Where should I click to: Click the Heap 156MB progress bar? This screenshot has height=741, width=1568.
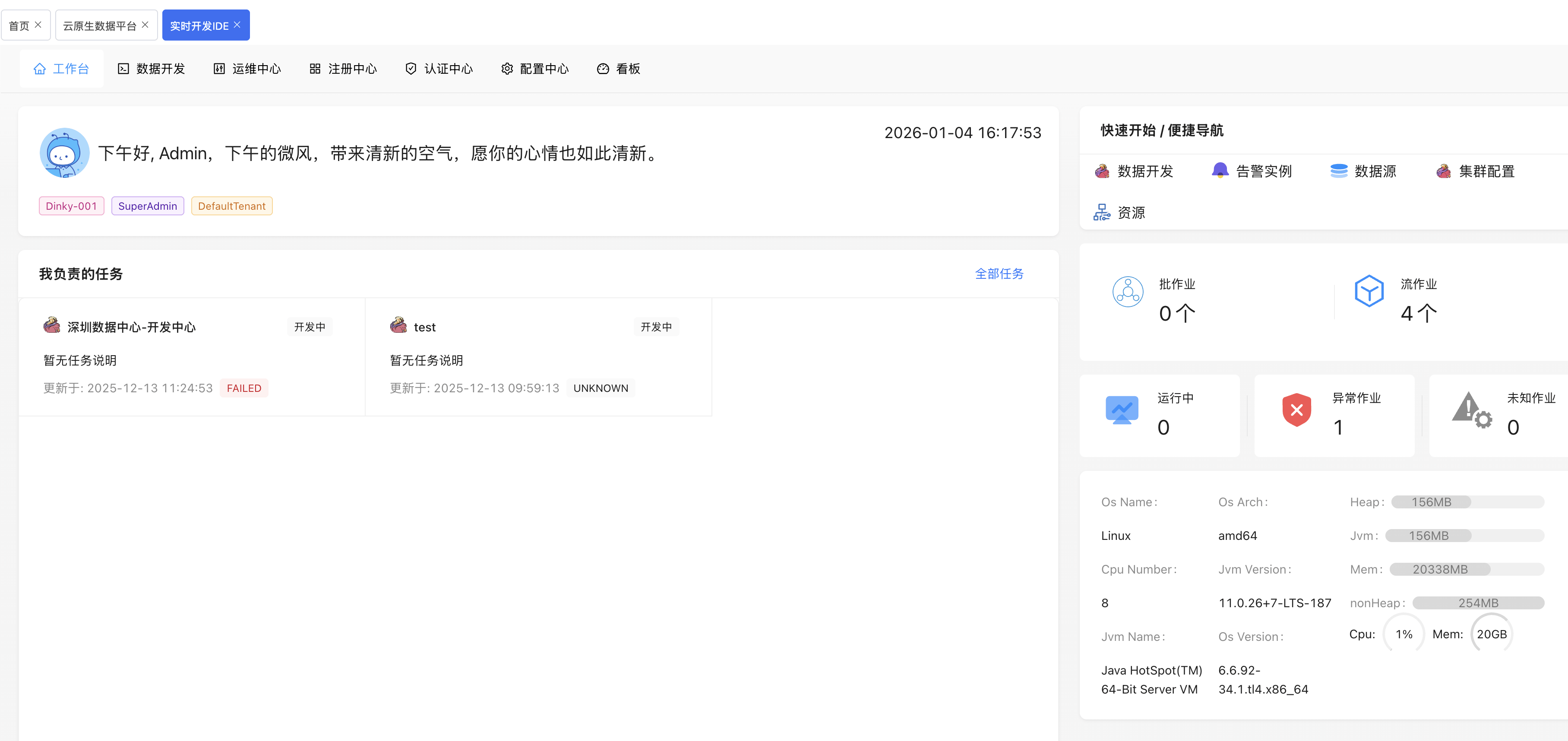(x=1467, y=502)
